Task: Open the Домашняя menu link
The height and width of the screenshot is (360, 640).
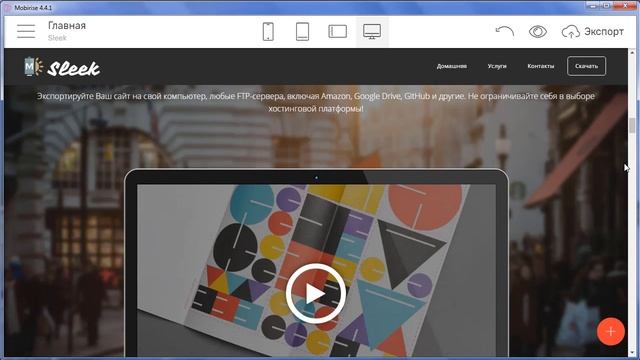Action: coord(452,66)
